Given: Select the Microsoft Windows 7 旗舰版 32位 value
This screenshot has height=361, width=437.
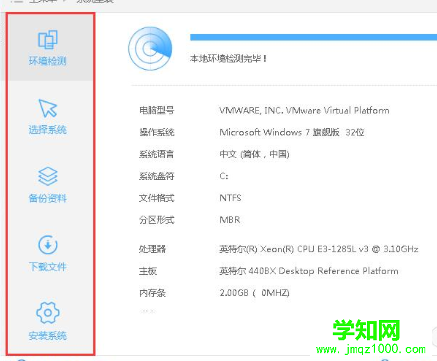Looking at the screenshot, I should point(292,132).
